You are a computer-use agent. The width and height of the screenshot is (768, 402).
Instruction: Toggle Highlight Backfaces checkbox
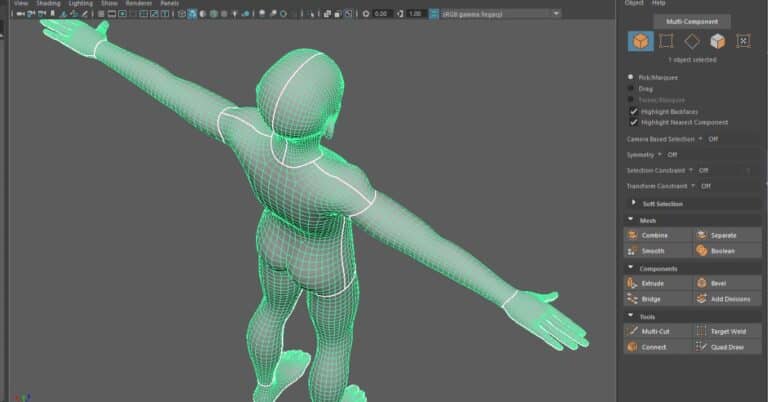633,112
